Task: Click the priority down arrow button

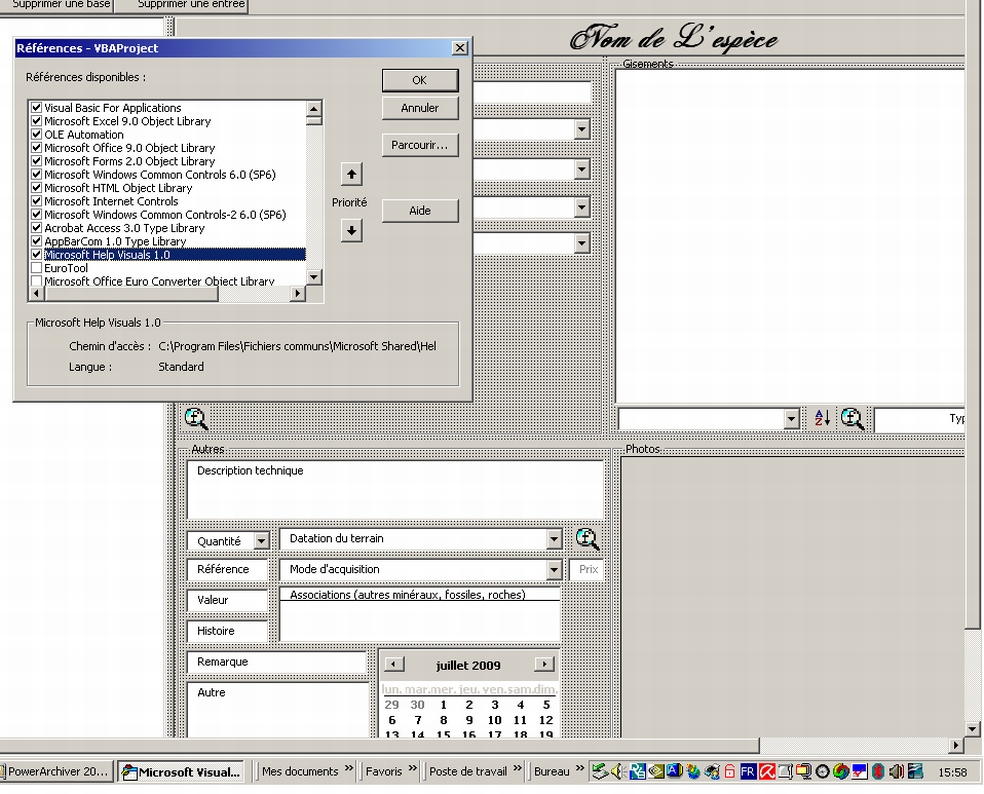Action: pyautogui.click(x=351, y=230)
